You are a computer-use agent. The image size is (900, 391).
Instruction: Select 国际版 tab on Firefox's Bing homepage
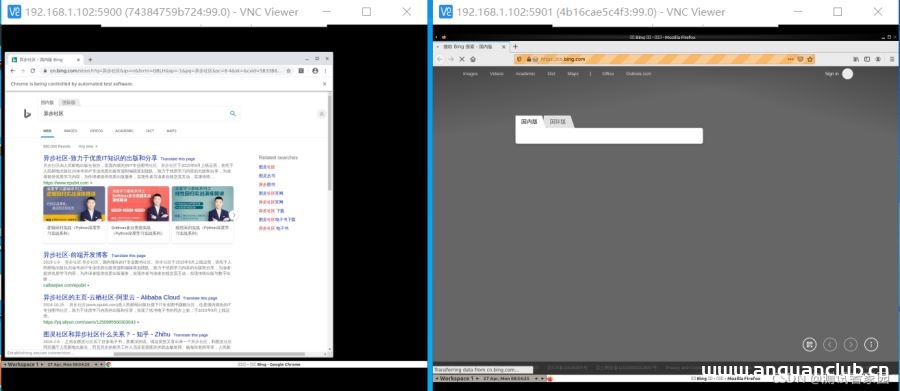tap(558, 122)
